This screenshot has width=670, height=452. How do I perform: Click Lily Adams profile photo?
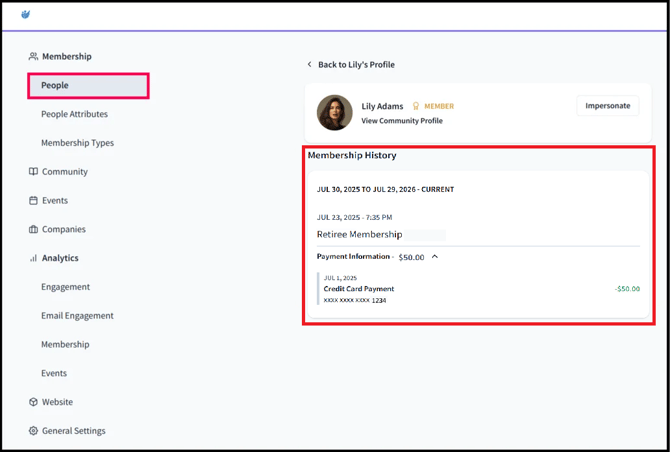tap(335, 113)
